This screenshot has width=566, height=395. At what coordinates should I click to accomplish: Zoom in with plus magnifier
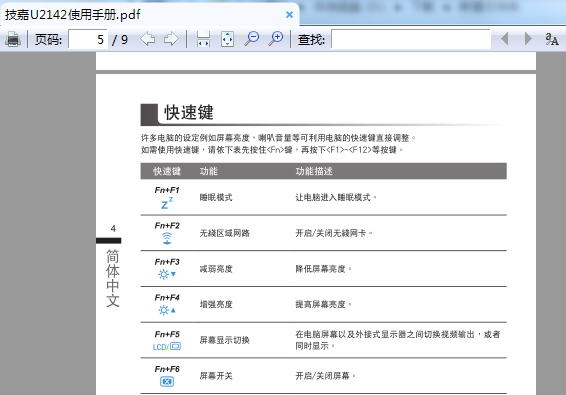276,39
